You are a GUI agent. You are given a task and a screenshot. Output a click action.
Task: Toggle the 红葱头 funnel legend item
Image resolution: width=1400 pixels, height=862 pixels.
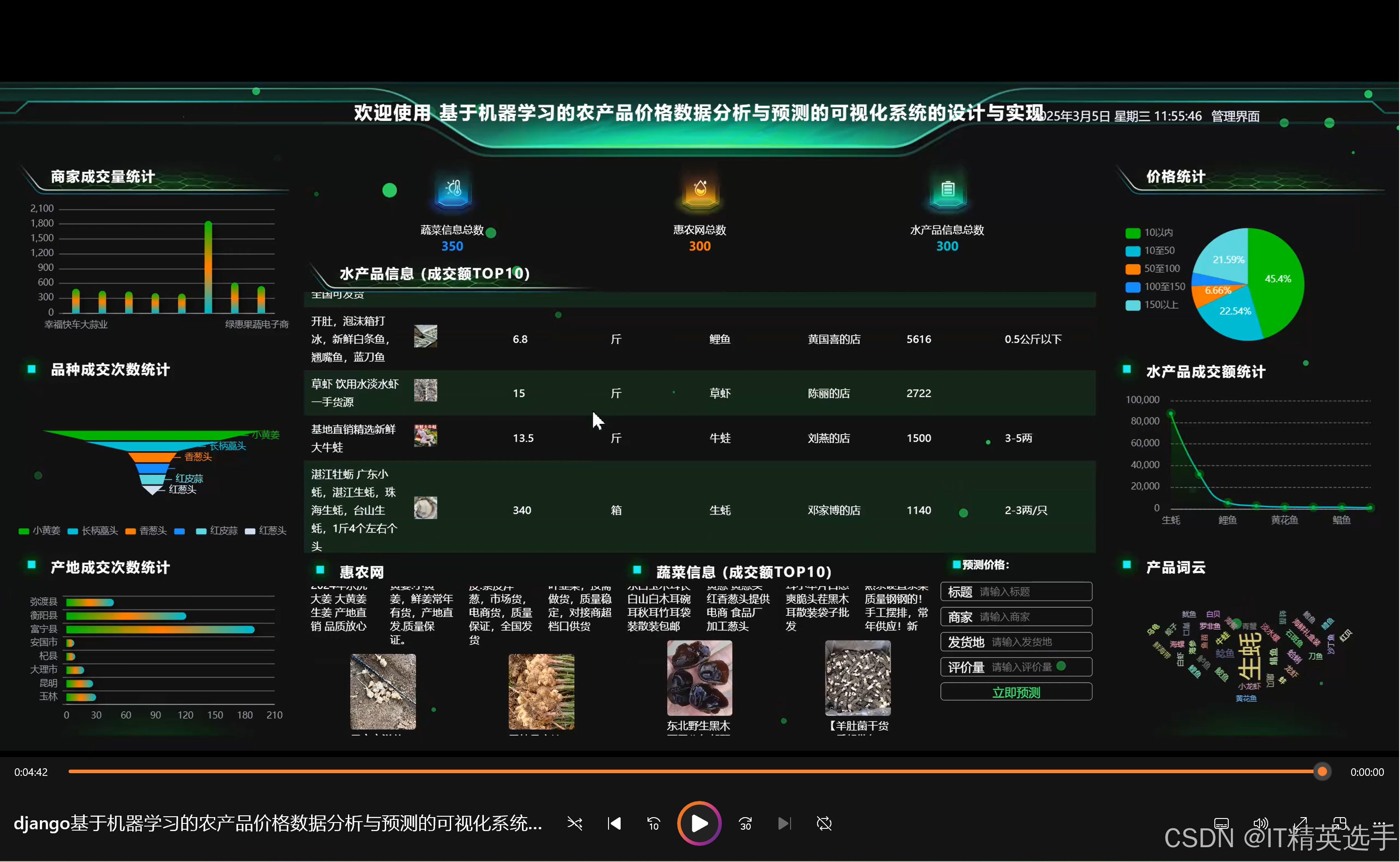click(x=265, y=531)
